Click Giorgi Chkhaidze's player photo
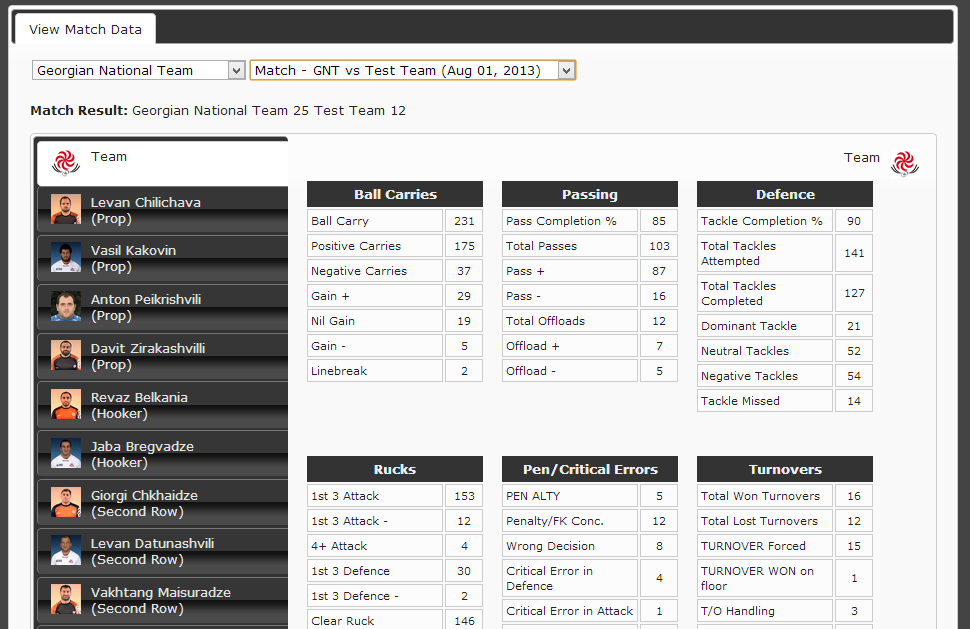970x629 pixels. [66, 502]
